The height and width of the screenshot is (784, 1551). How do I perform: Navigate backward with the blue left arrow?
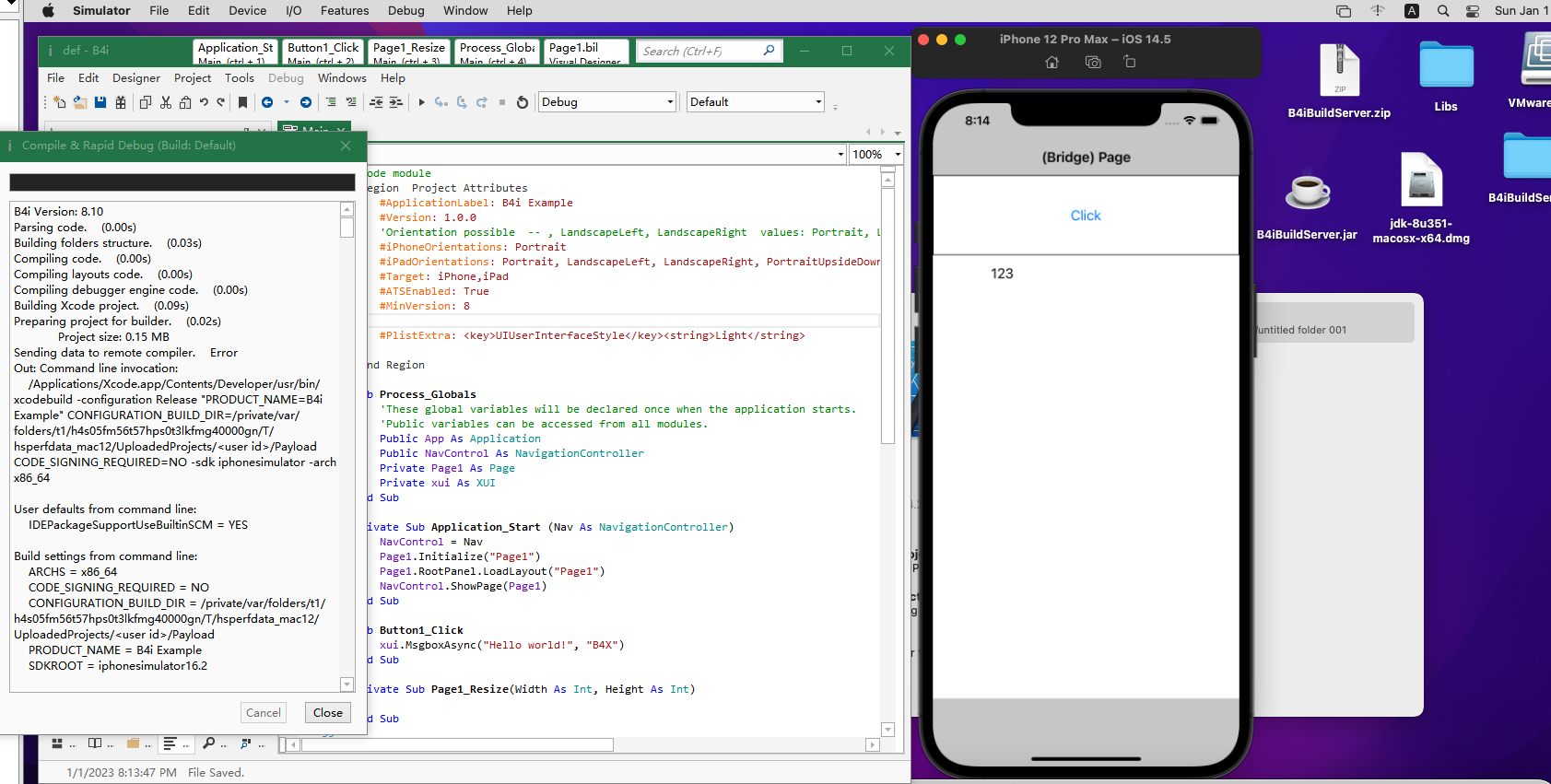[267, 102]
